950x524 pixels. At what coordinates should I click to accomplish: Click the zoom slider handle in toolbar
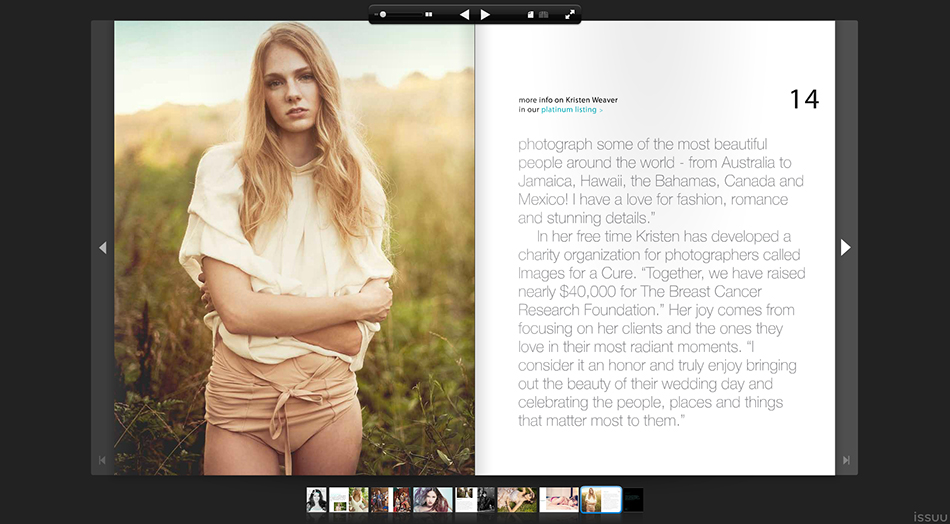click(x=383, y=15)
